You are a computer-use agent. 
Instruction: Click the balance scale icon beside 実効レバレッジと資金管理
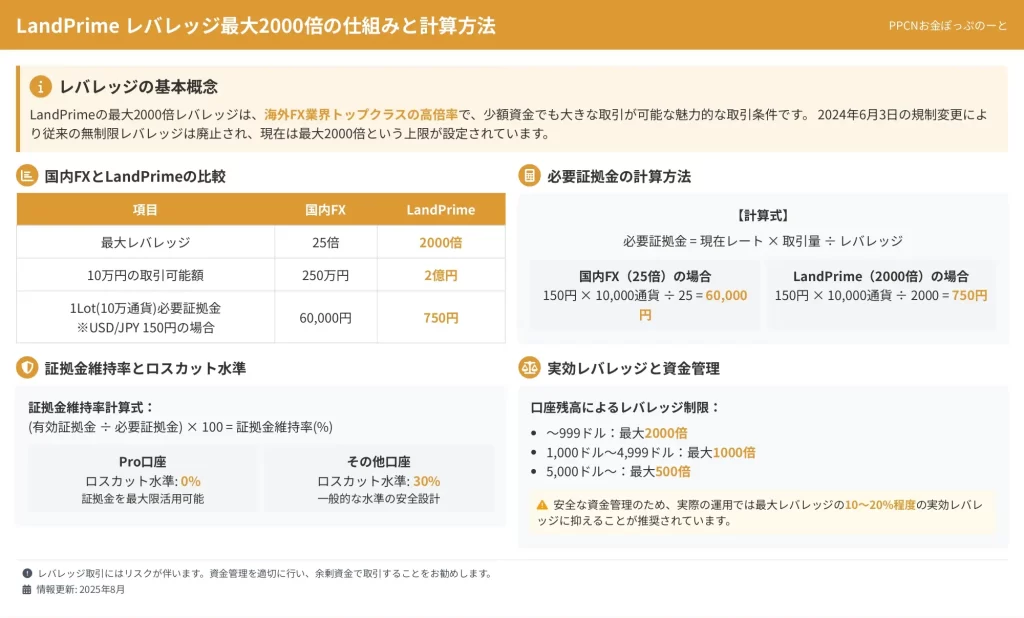click(529, 368)
